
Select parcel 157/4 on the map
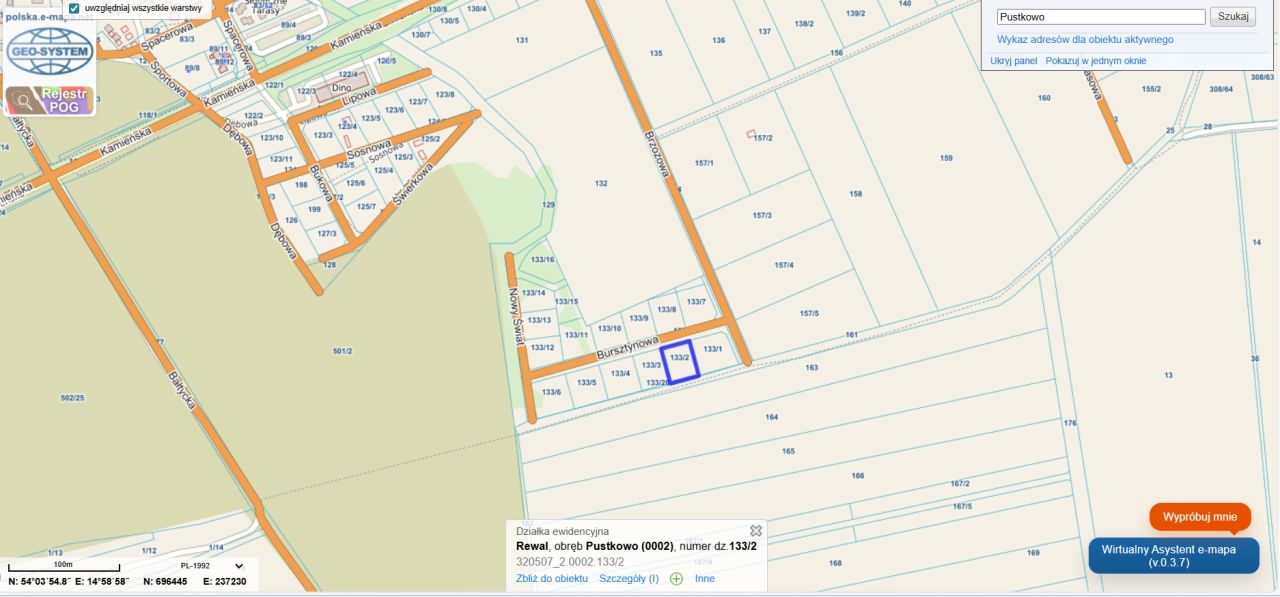coord(783,265)
